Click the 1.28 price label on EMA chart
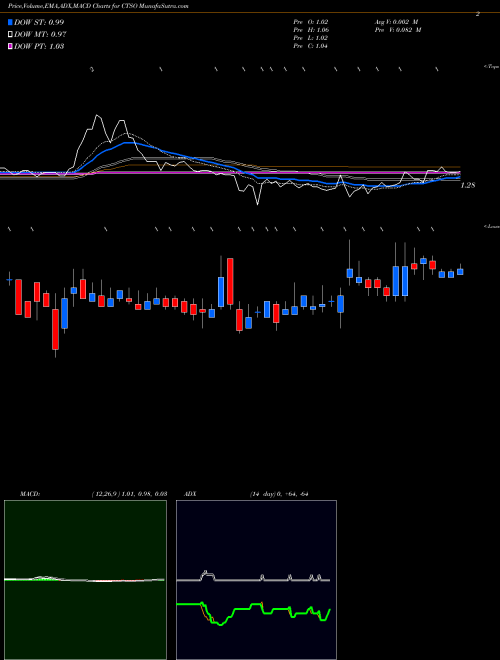The width and height of the screenshot is (500, 660). click(468, 185)
